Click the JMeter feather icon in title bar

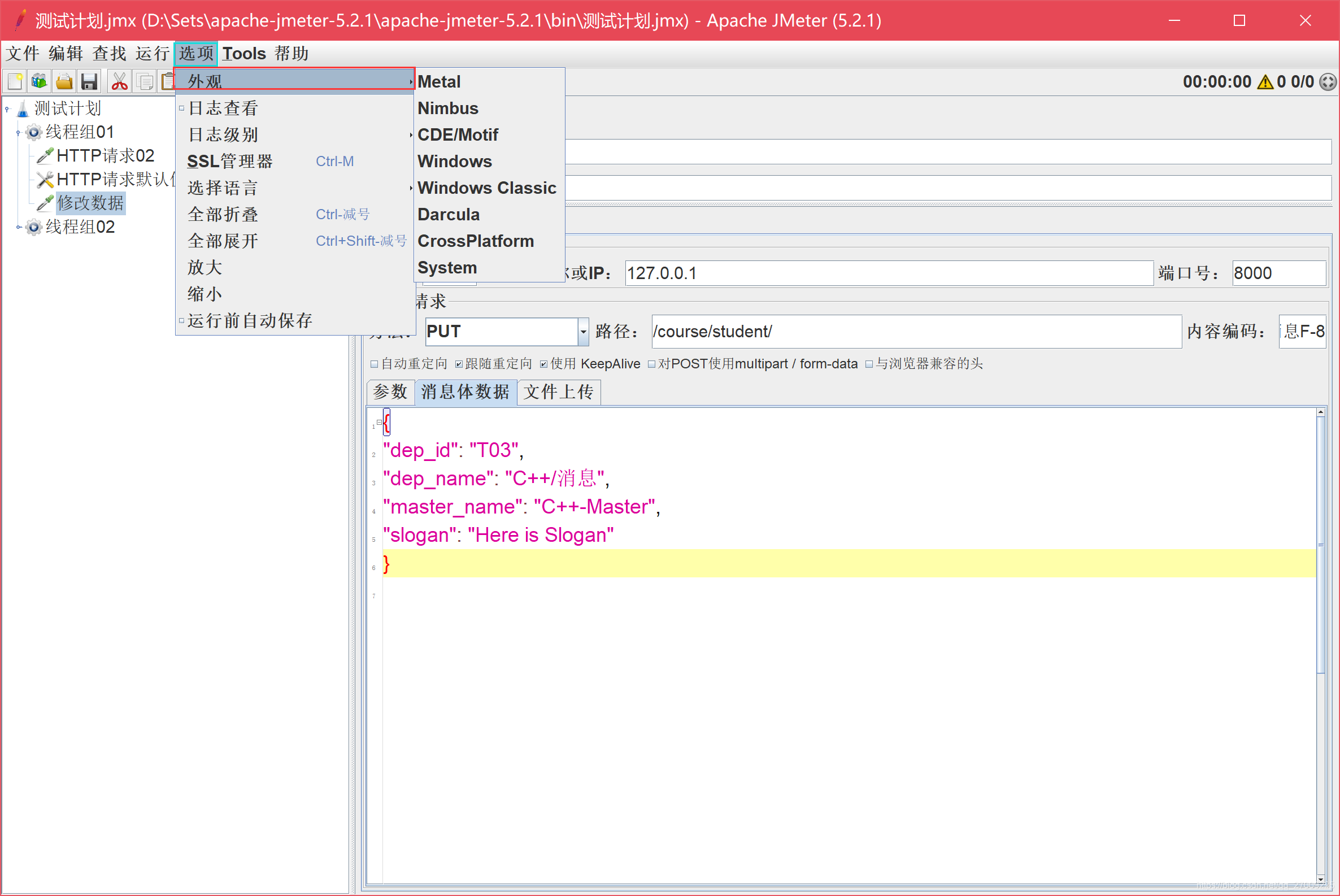click(20, 20)
